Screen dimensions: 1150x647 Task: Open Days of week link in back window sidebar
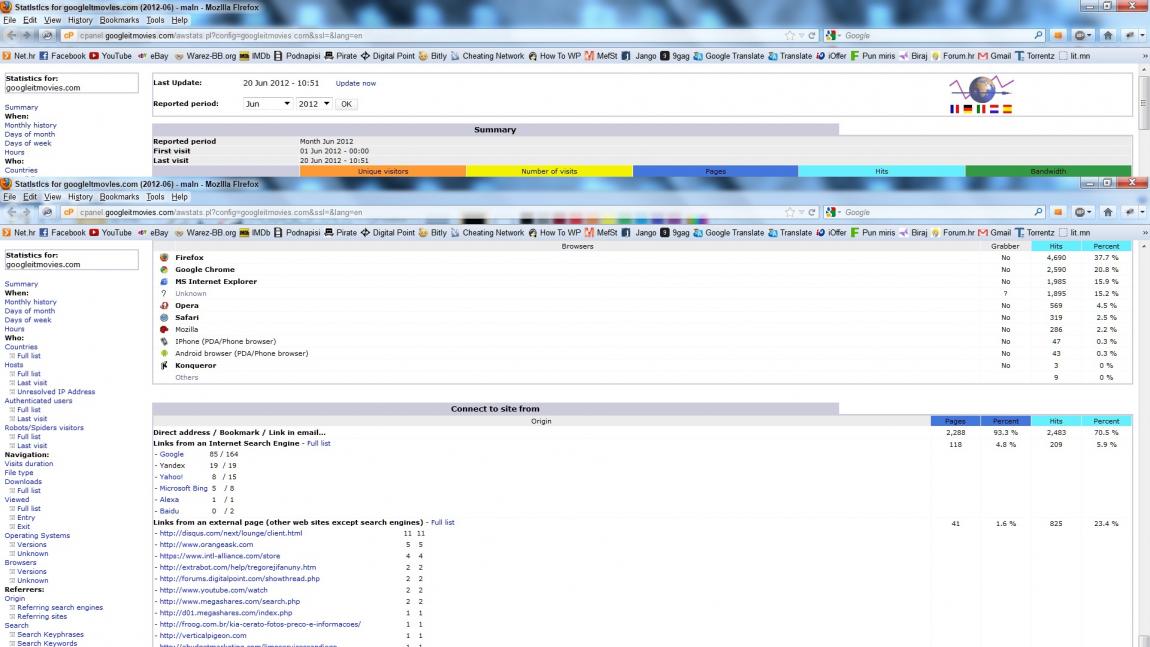(x=28, y=143)
